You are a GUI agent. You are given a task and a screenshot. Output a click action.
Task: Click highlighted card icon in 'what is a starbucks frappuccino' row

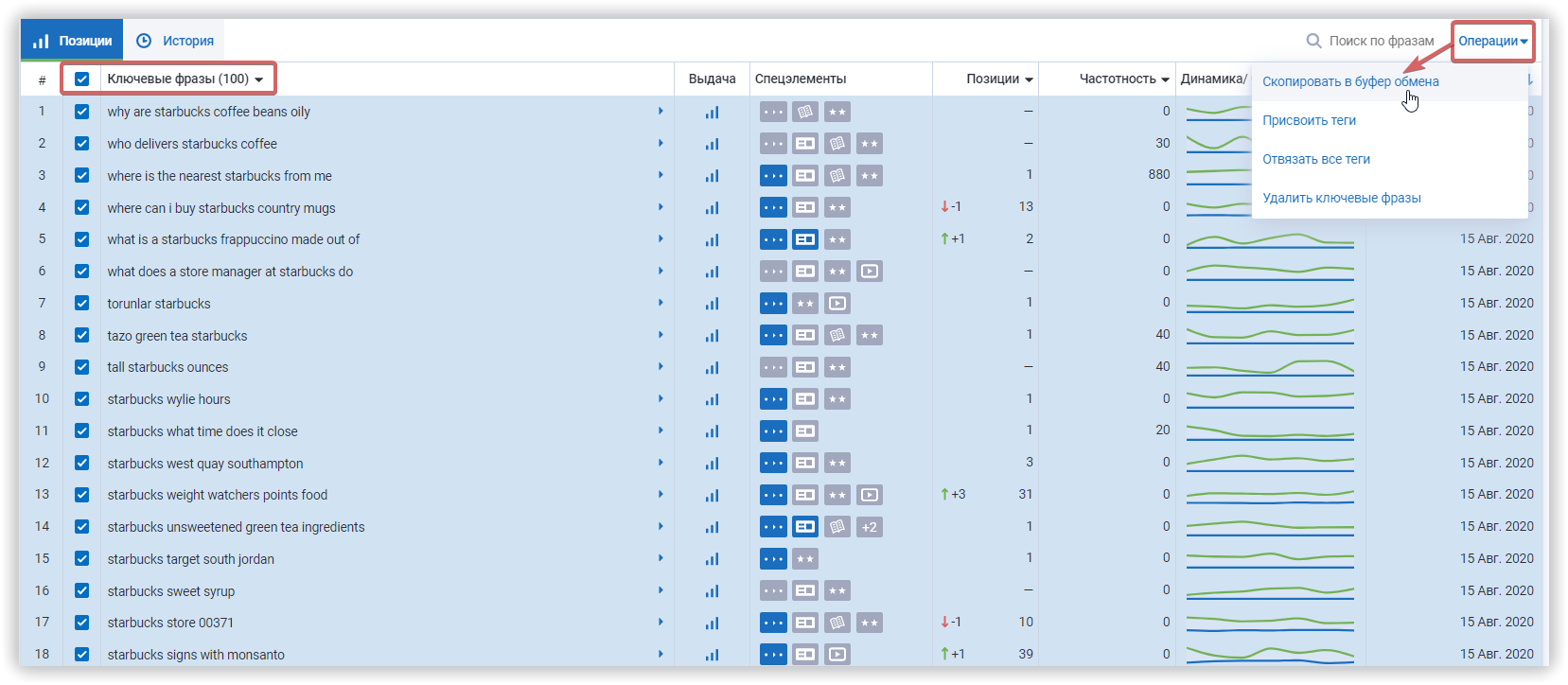click(x=805, y=239)
